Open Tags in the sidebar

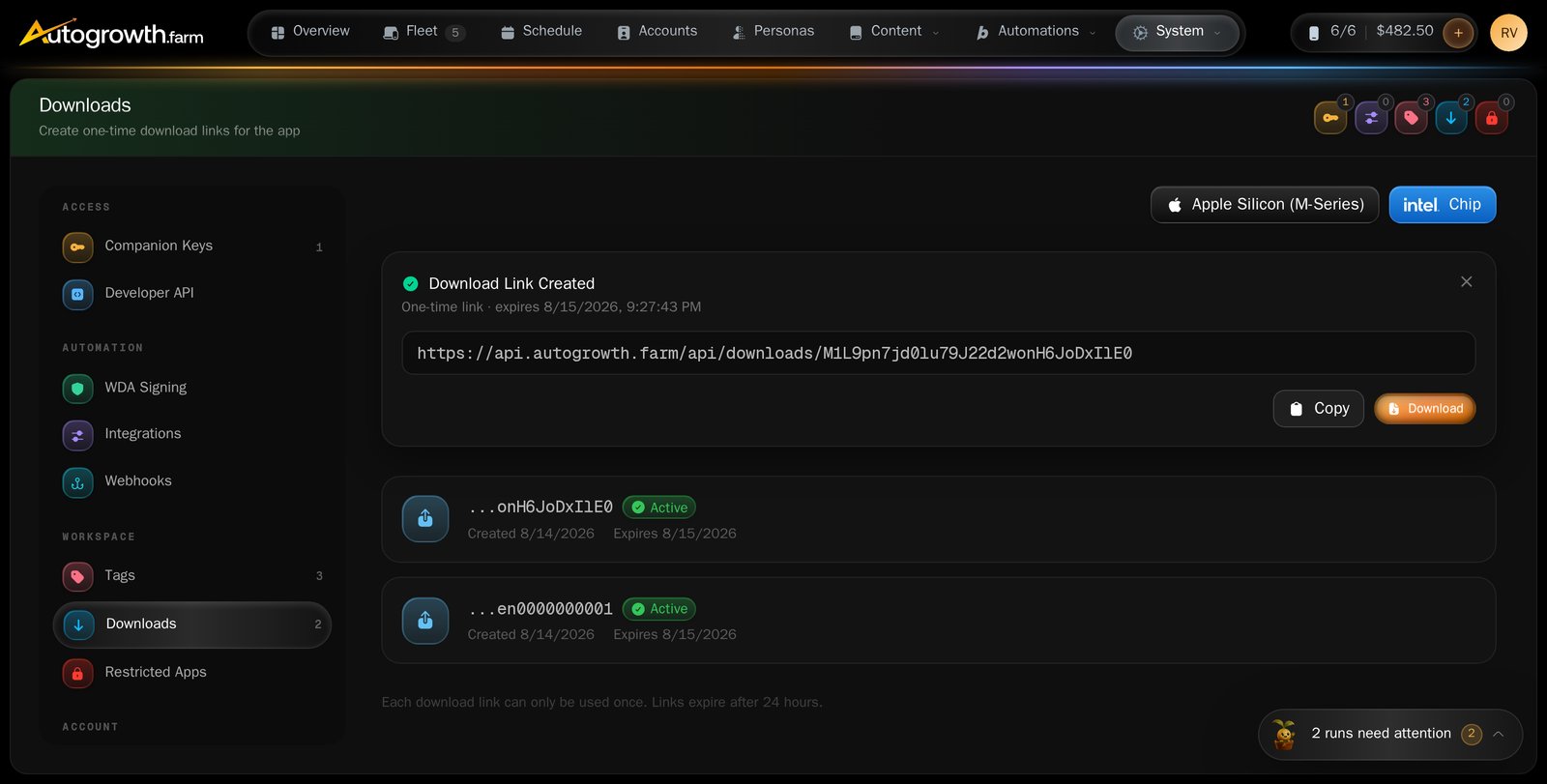pos(192,576)
